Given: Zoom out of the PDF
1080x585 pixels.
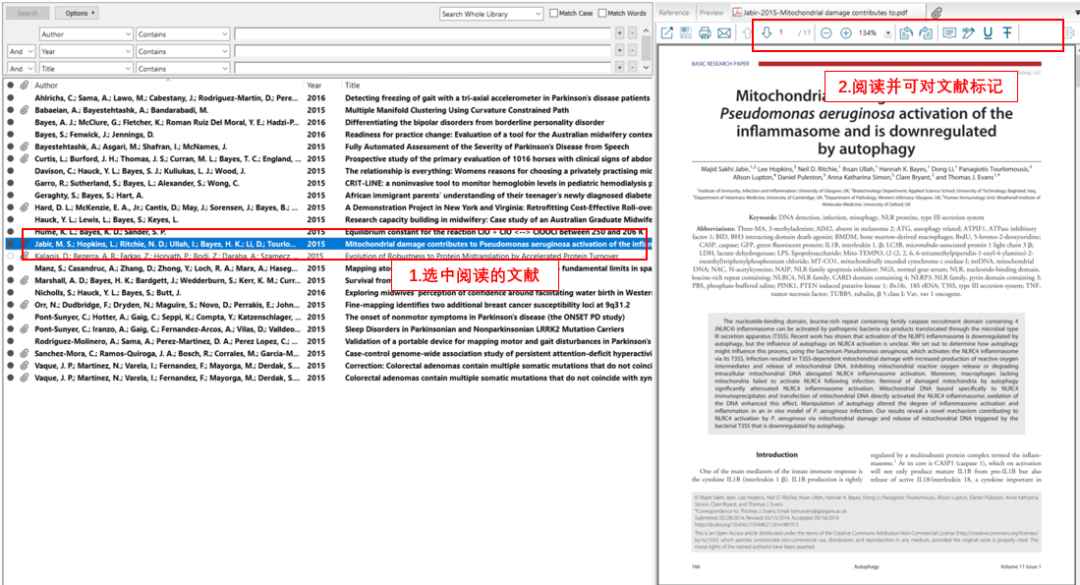Looking at the screenshot, I should pyautogui.click(x=826, y=33).
